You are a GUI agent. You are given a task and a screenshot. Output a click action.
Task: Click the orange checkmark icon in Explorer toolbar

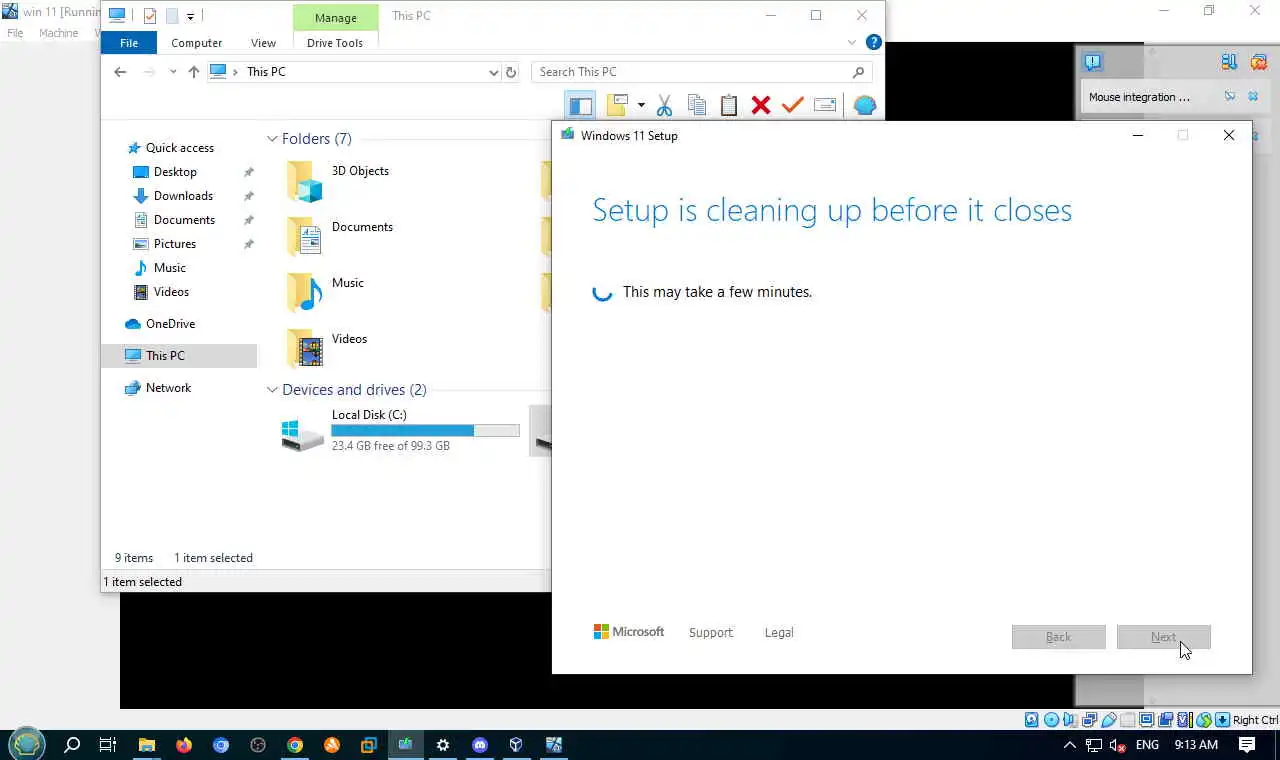click(x=793, y=105)
